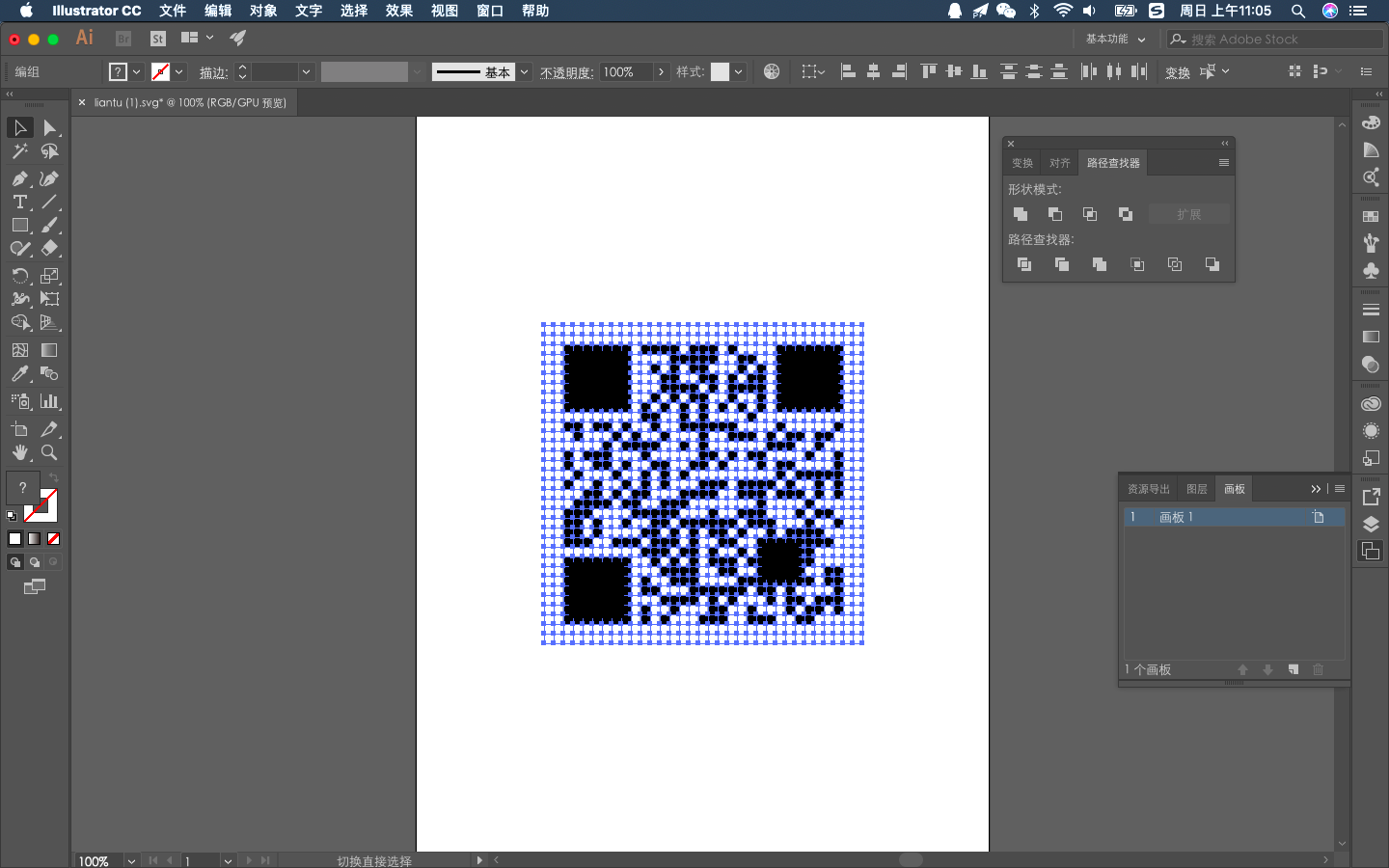Open the stroke weight dropdown
The width and height of the screenshot is (1389, 868).
[x=306, y=71]
